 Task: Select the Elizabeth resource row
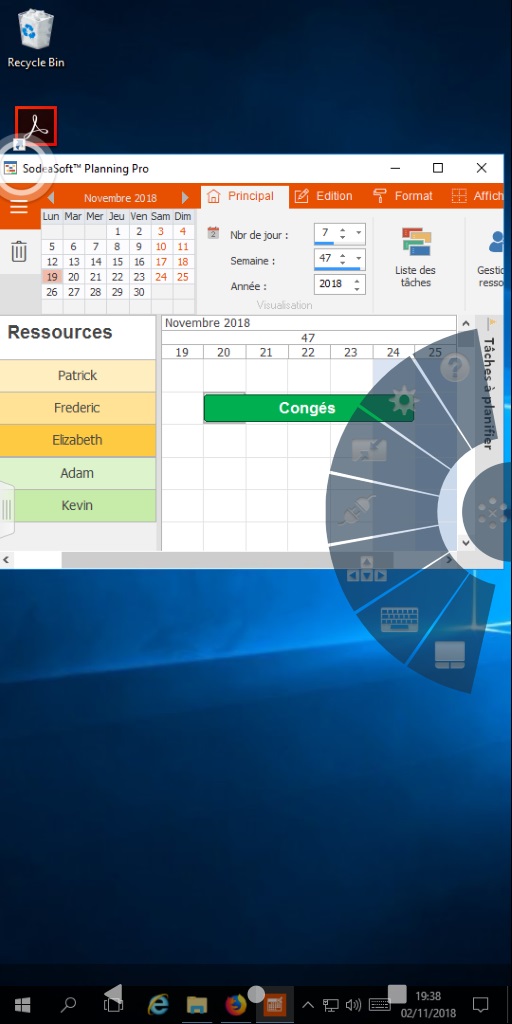[x=77, y=440]
